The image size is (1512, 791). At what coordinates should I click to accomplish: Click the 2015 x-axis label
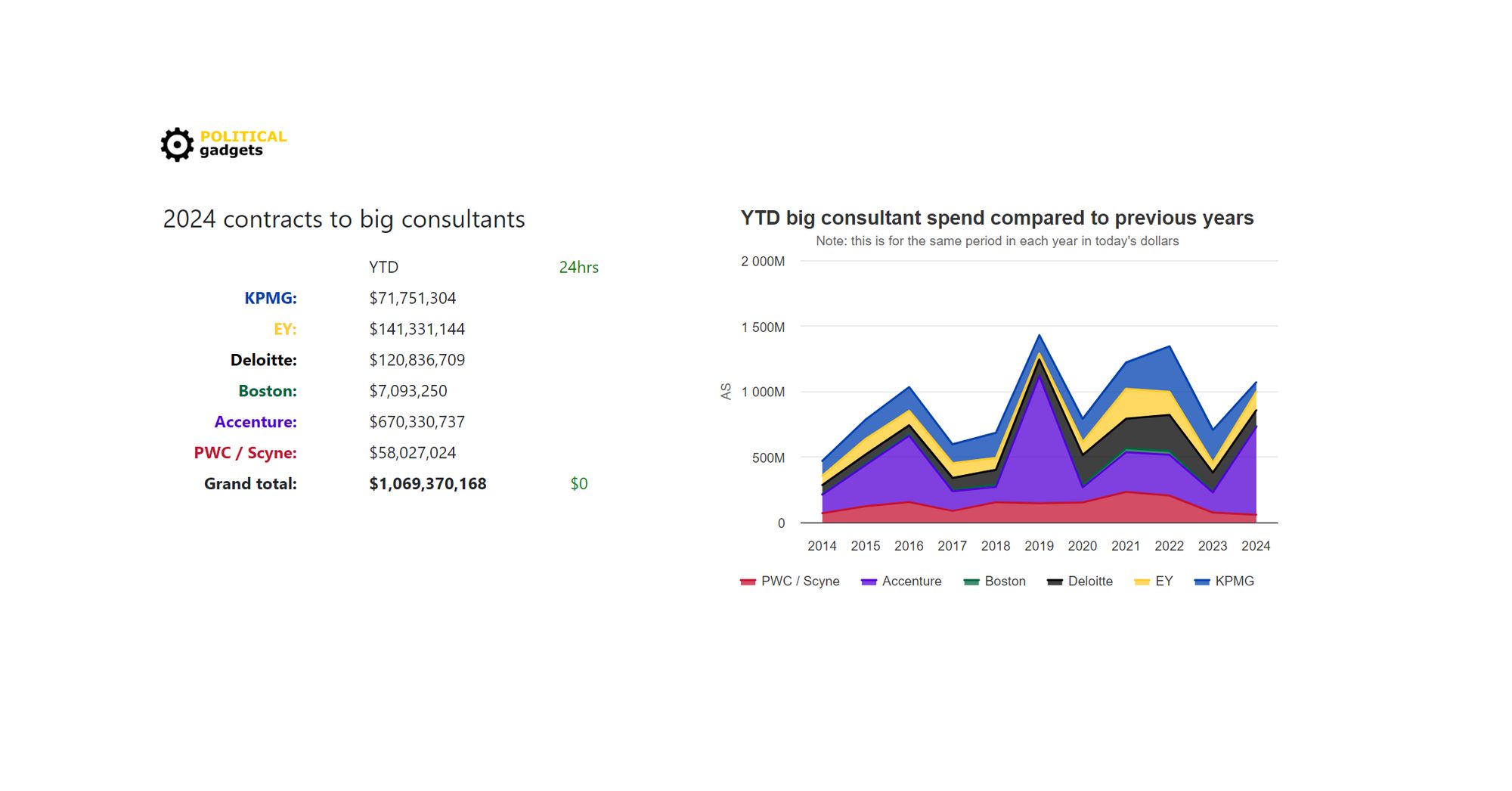click(866, 546)
